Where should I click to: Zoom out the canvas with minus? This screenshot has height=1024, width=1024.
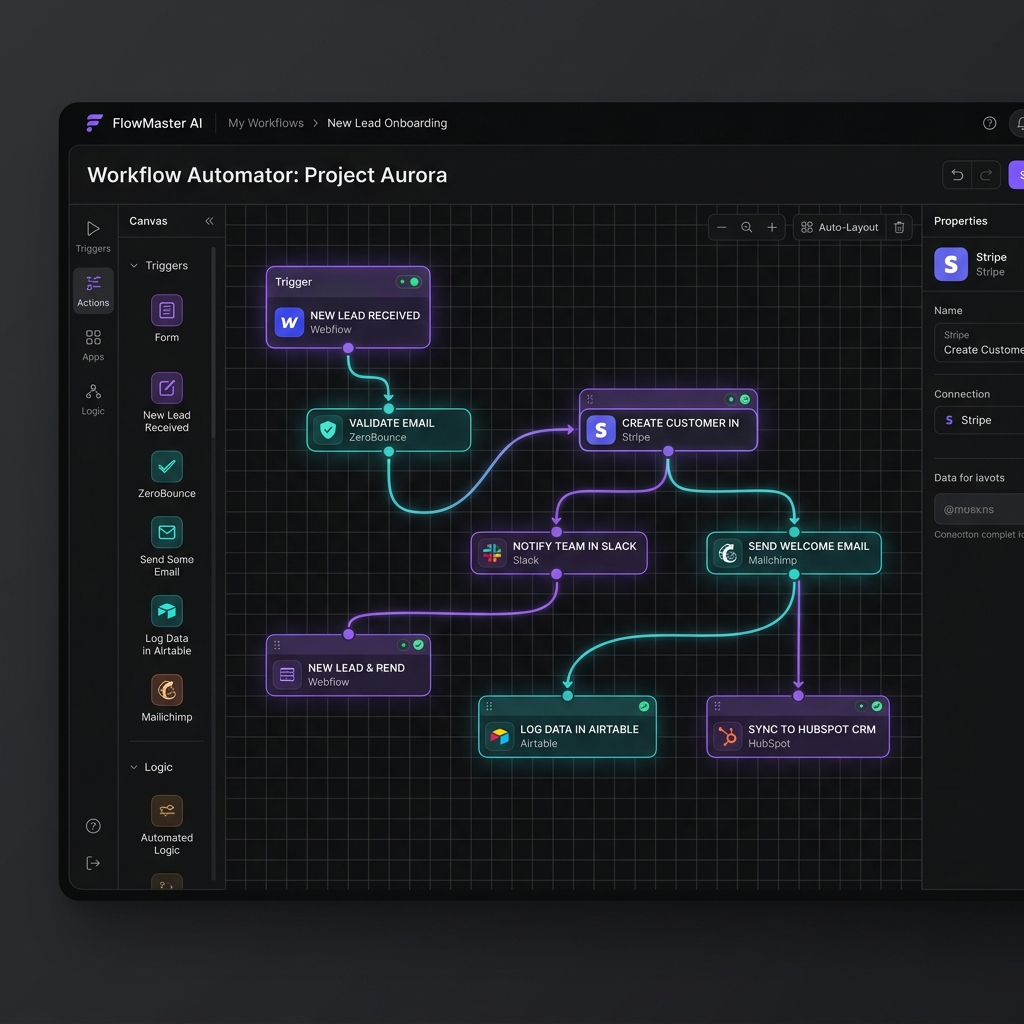[x=722, y=227]
